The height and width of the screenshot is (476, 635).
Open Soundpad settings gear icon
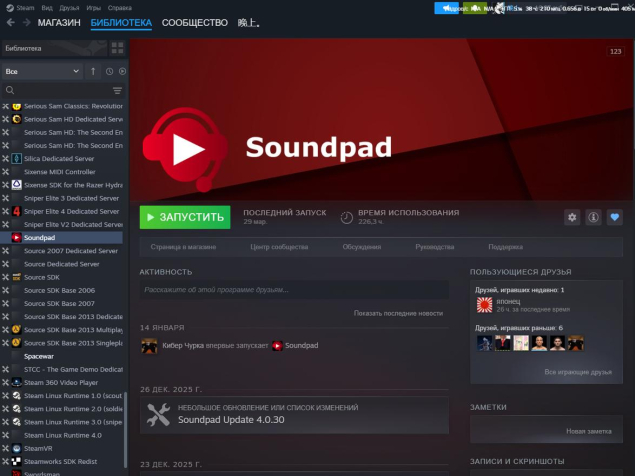(x=572, y=217)
